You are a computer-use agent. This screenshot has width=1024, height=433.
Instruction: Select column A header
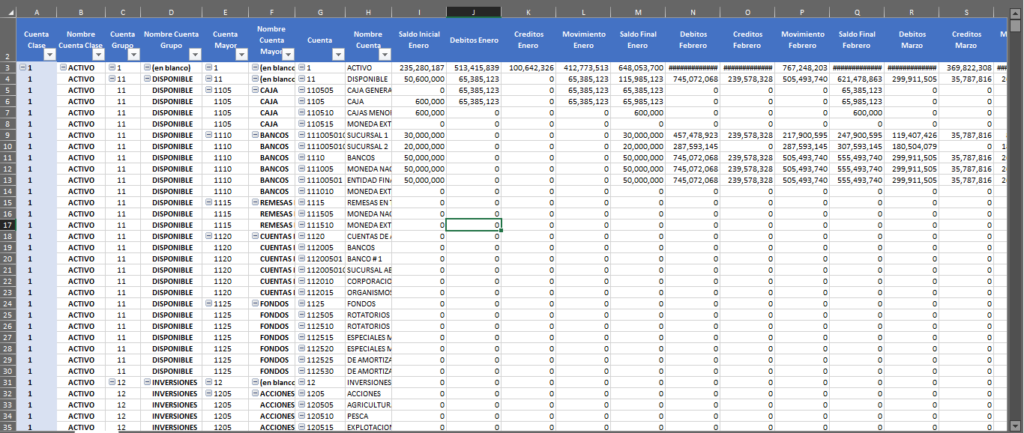point(37,12)
